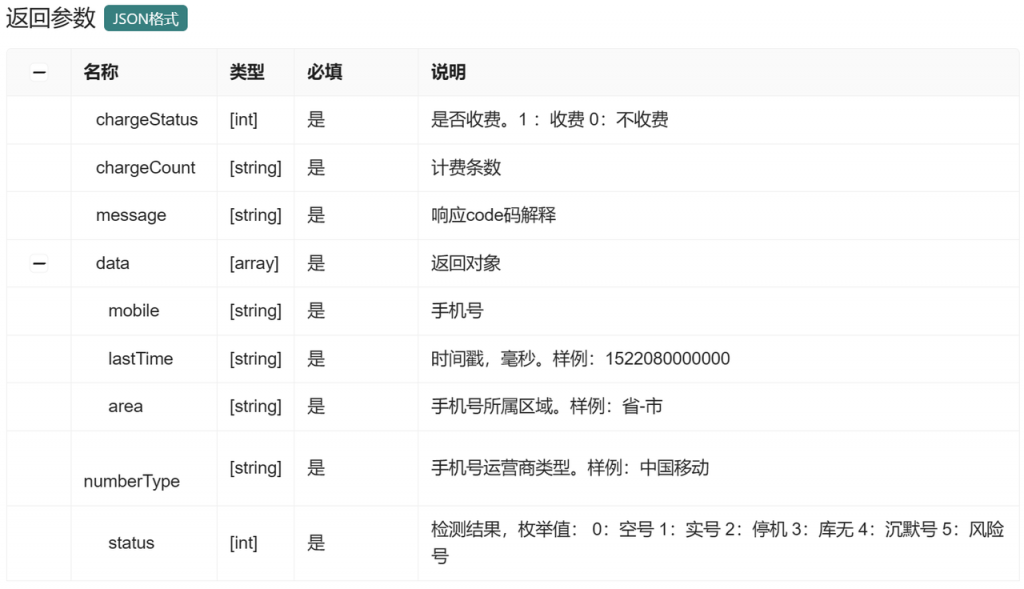Click the JSON格式 badge
Viewport: 1024px width, 589px height.
point(146,18)
